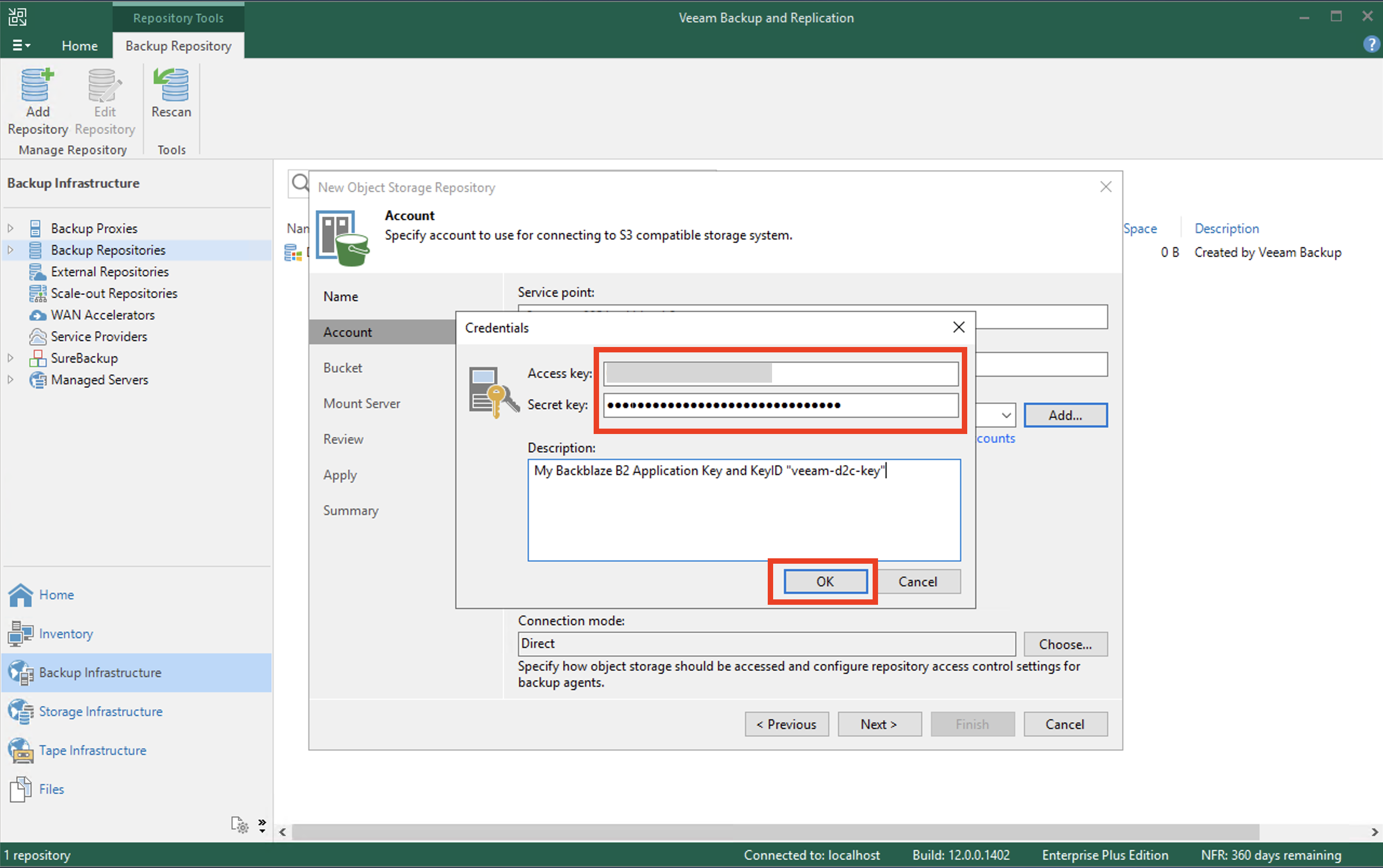This screenshot has width=1383, height=868.
Task: Select Backup Proxies in the tree
Action: click(94, 229)
